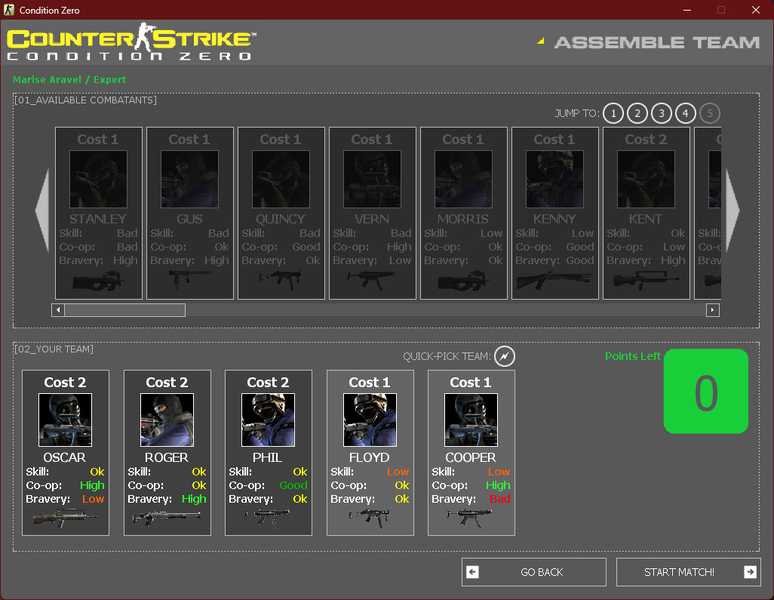Click Floyd's weapon icon
774x600 pixels.
click(x=369, y=518)
